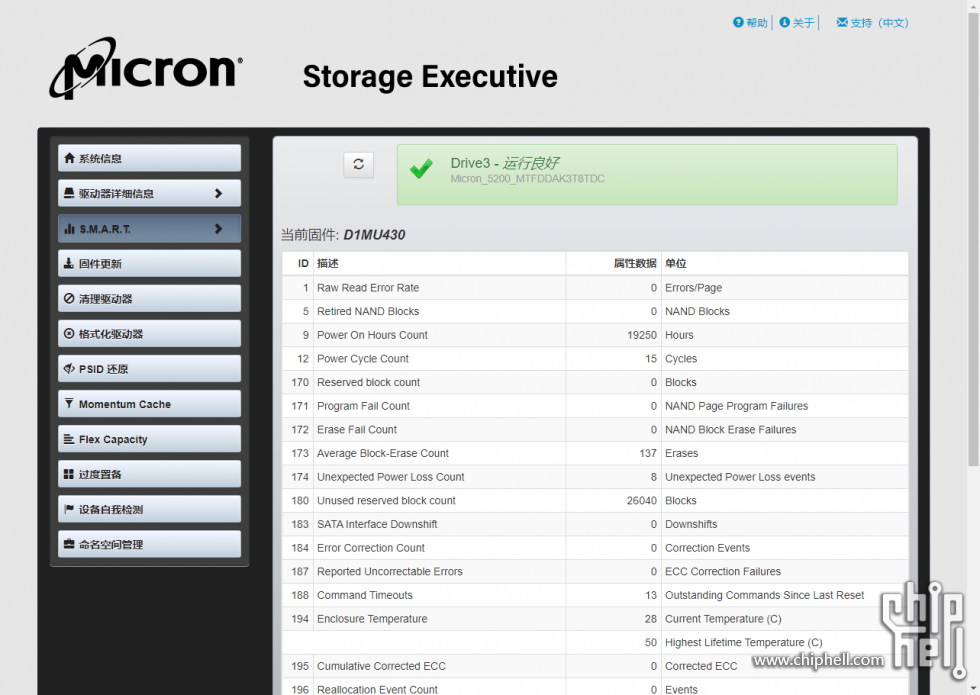The image size is (980, 695).
Task: Select the Raw Read Error Rate row
Action: pyautogui.click(x=595, y=288)
